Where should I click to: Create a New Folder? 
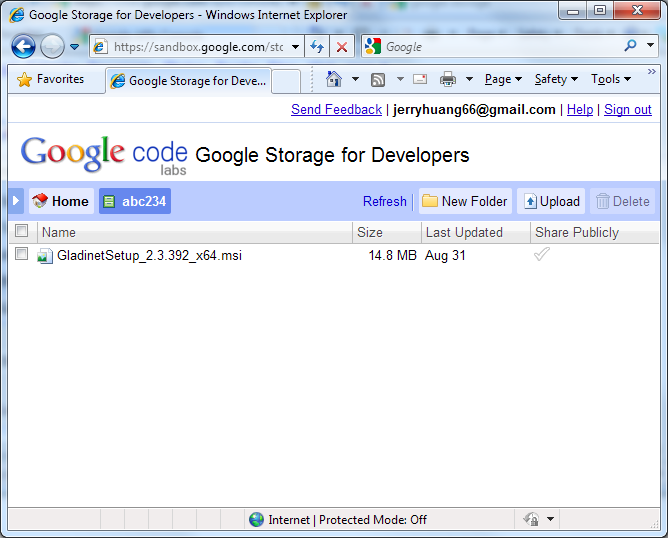pyautogui.click(x=465, y=201)
